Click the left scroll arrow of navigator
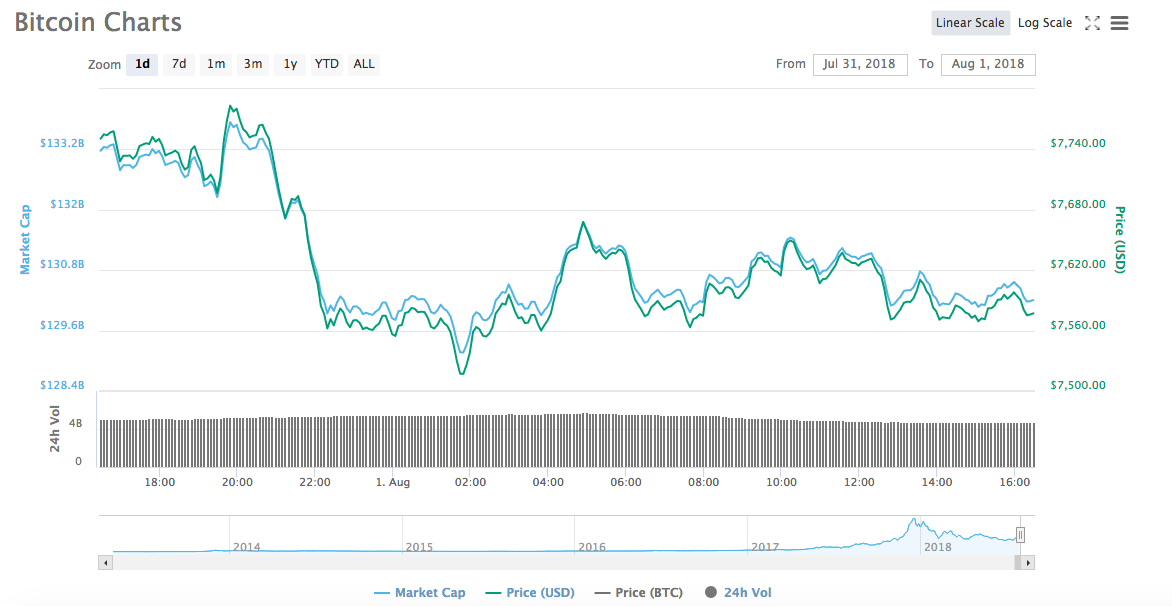Image resolution: width=1172 pixels, height=606 pixels. tap(105, 563)
